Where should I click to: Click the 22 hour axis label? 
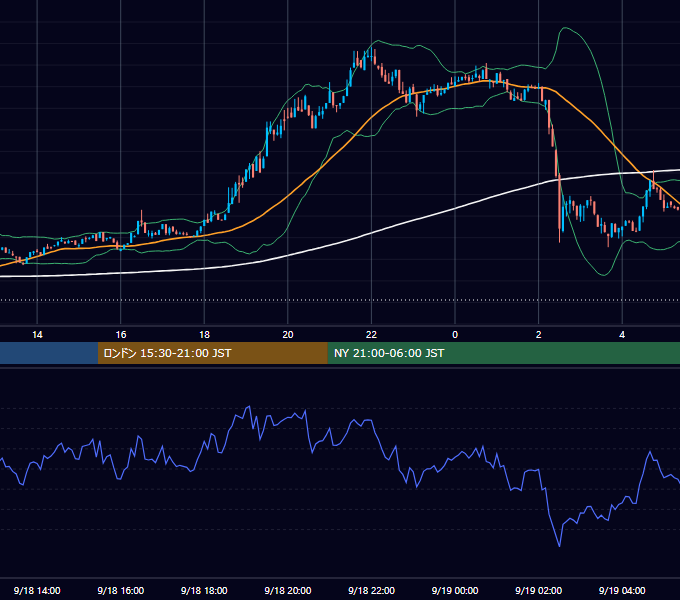tap(371, 335)
